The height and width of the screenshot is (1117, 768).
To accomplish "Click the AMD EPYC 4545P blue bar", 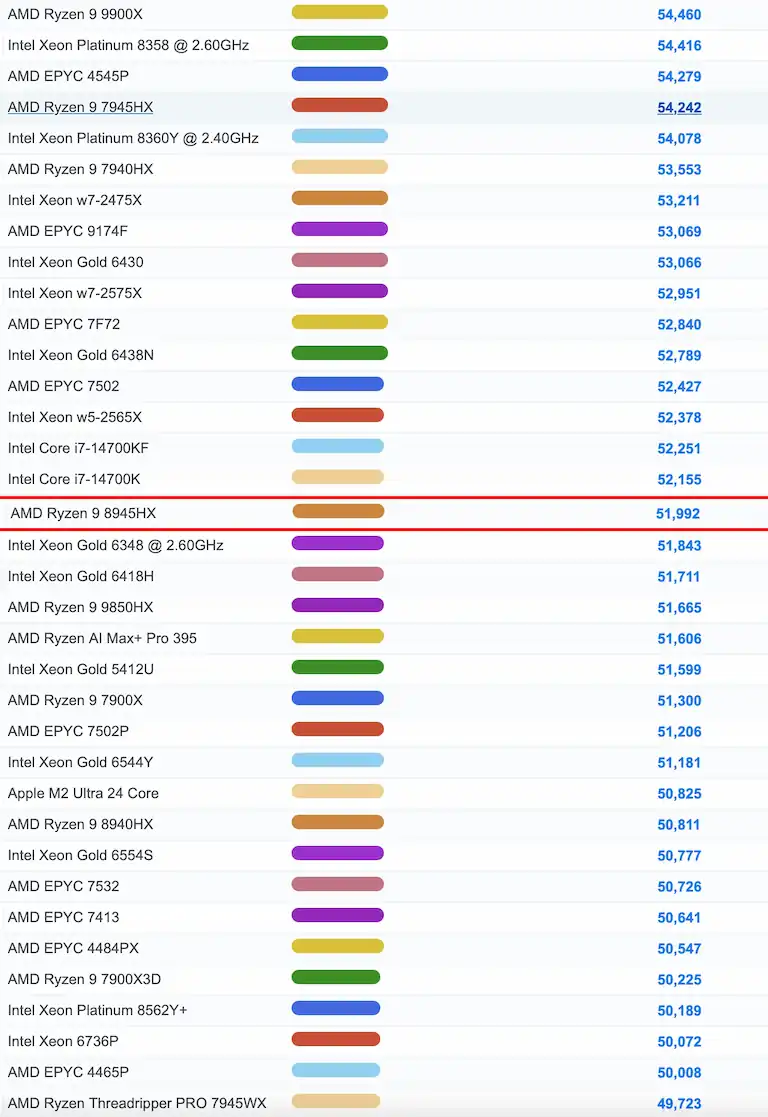I will click(x=340, y=74).
